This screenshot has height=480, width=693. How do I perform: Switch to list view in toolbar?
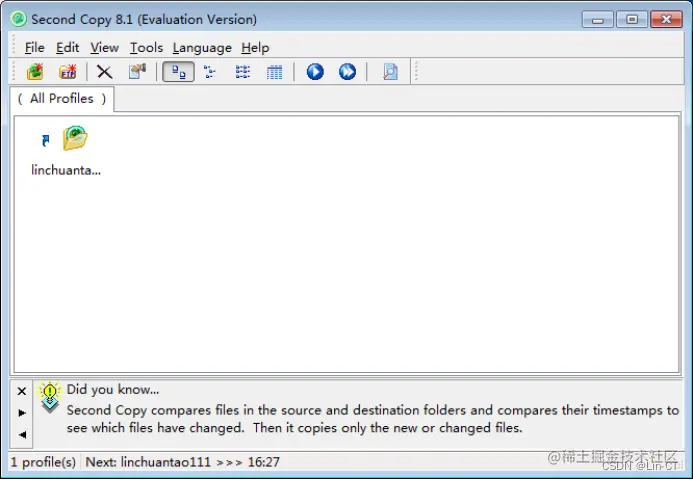pyautogui.click(x=243, y=72)
